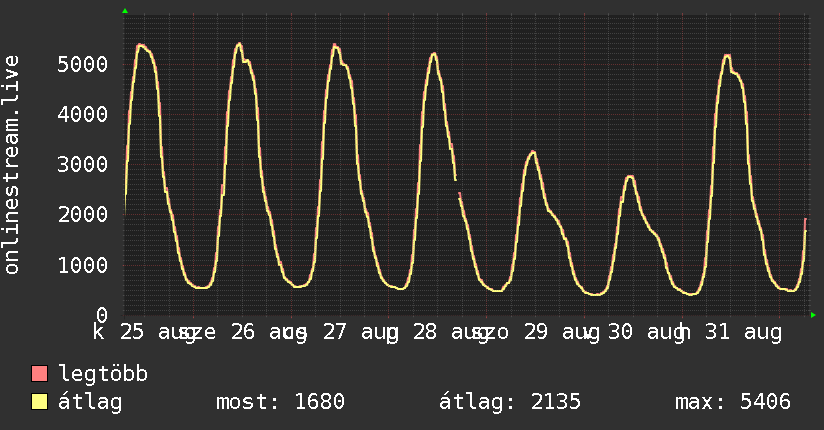The image size is (824, 430).
Task: Click the most: 1680 value
Action: pyautogui.click(x=281, y=402)
